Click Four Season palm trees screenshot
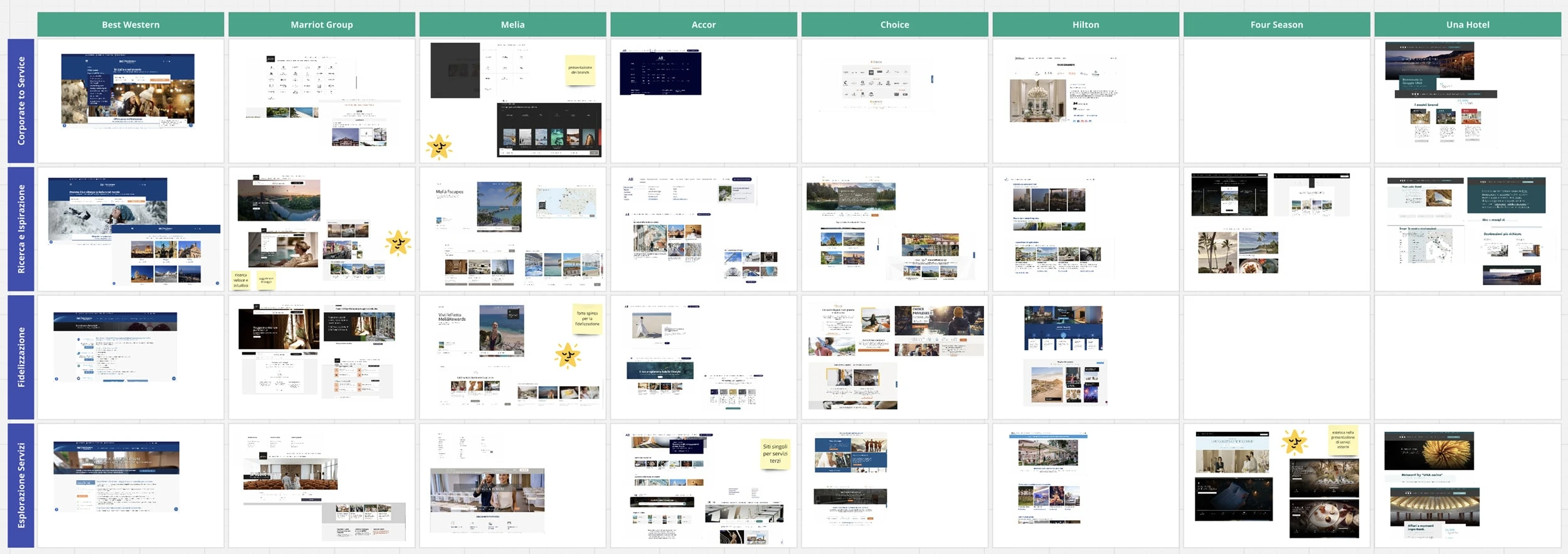This screenshot has height=554, width=1568. [x=1237, y=253]
